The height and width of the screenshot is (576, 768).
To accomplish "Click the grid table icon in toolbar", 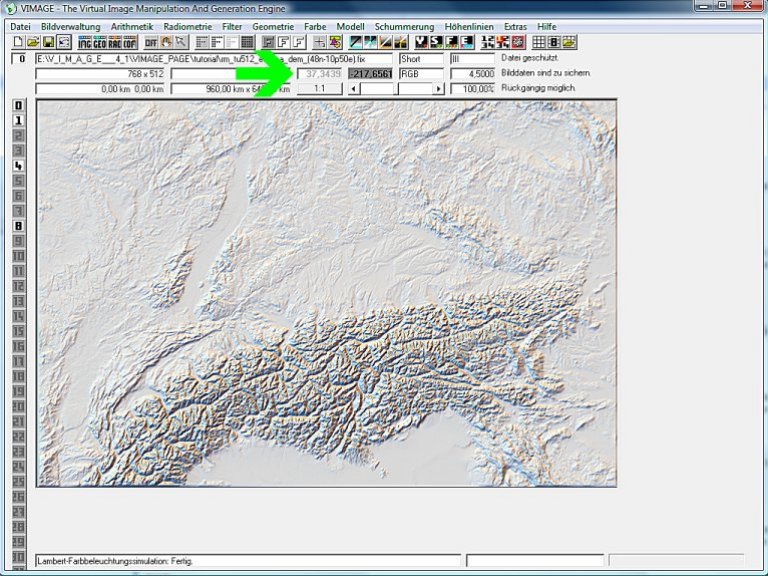I will pyautogui.click(x=538, y=43).
